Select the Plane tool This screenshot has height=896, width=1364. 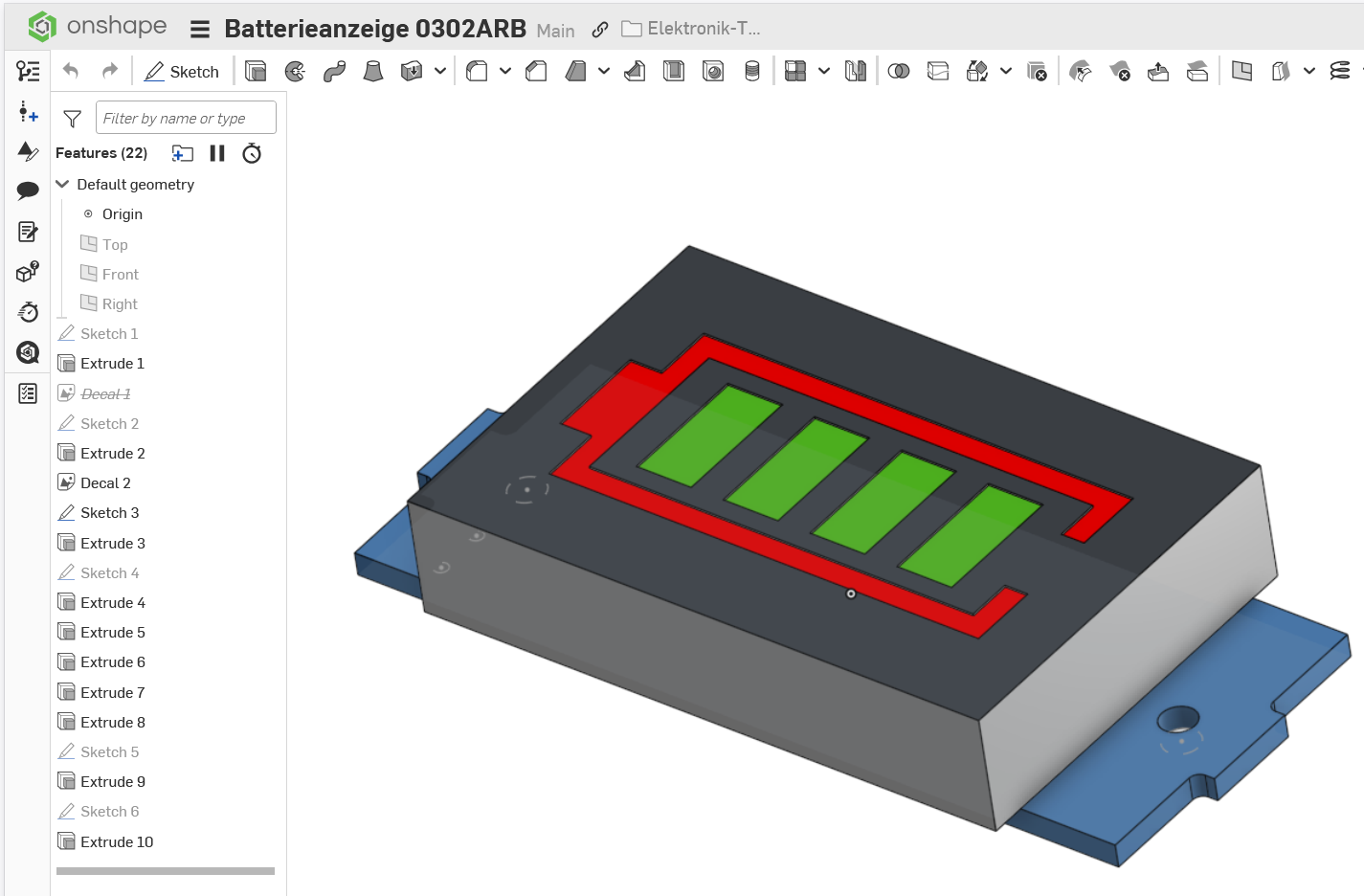pos(1242,71)
